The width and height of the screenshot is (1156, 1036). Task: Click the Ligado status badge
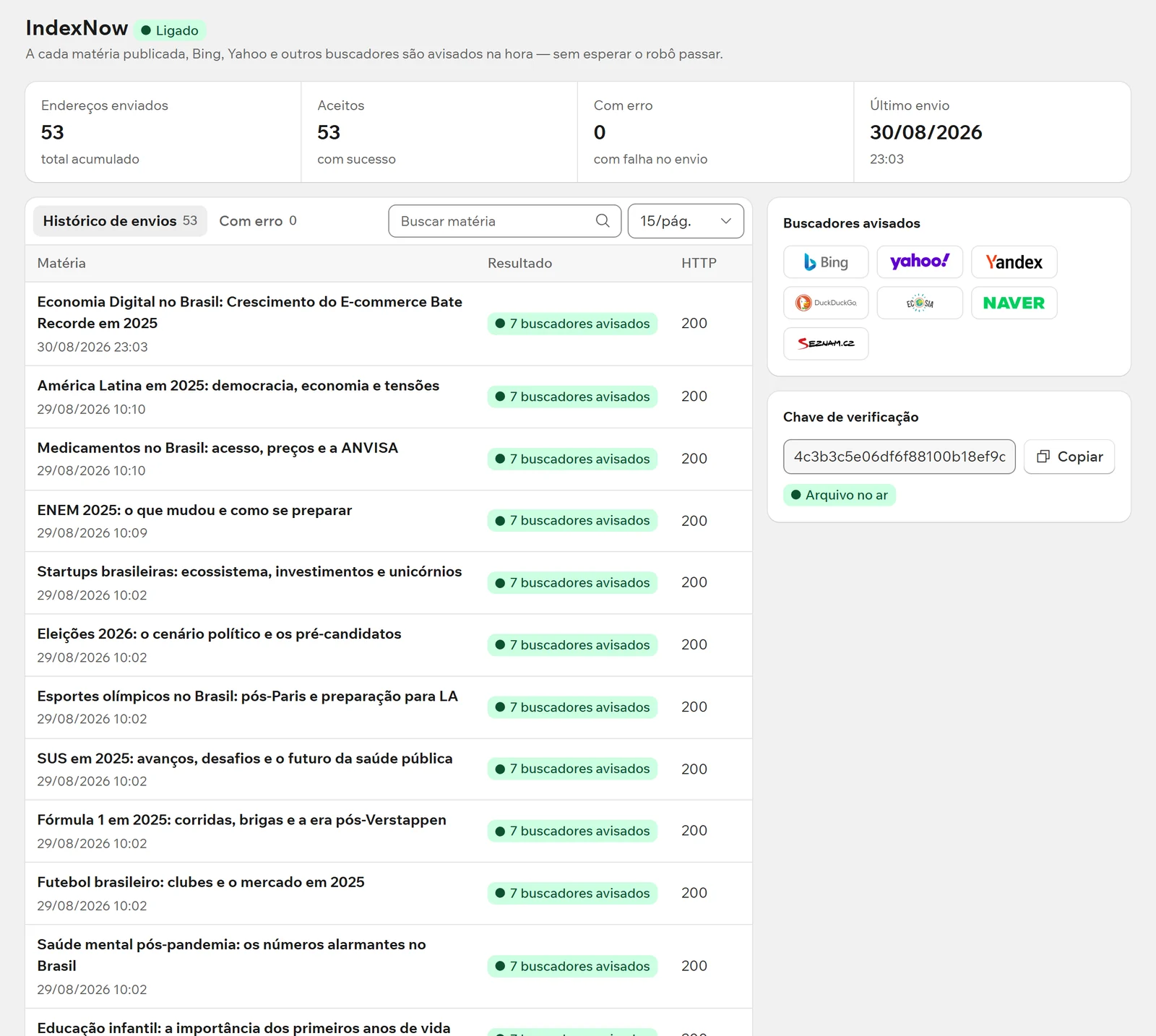pyautogui.click(x=170, y=30)
